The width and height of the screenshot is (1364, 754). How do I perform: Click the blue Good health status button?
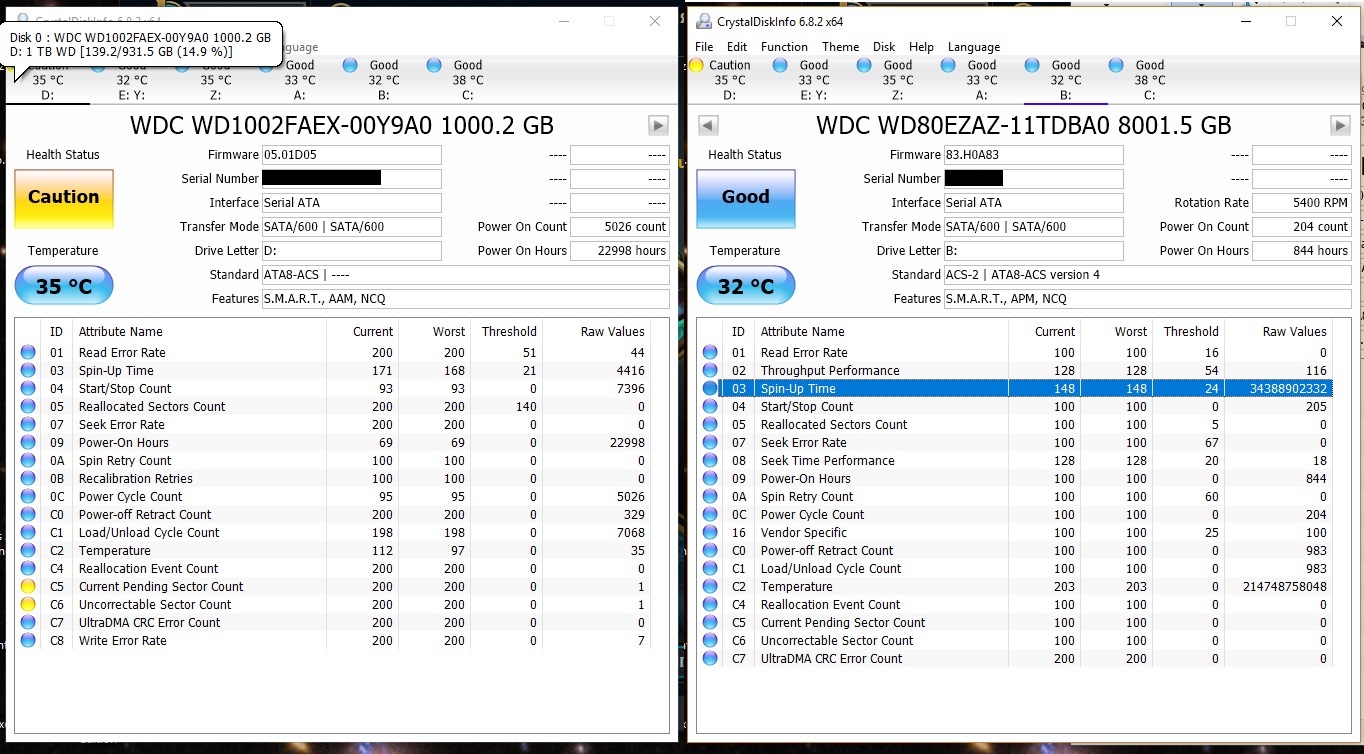click(746, 198)
